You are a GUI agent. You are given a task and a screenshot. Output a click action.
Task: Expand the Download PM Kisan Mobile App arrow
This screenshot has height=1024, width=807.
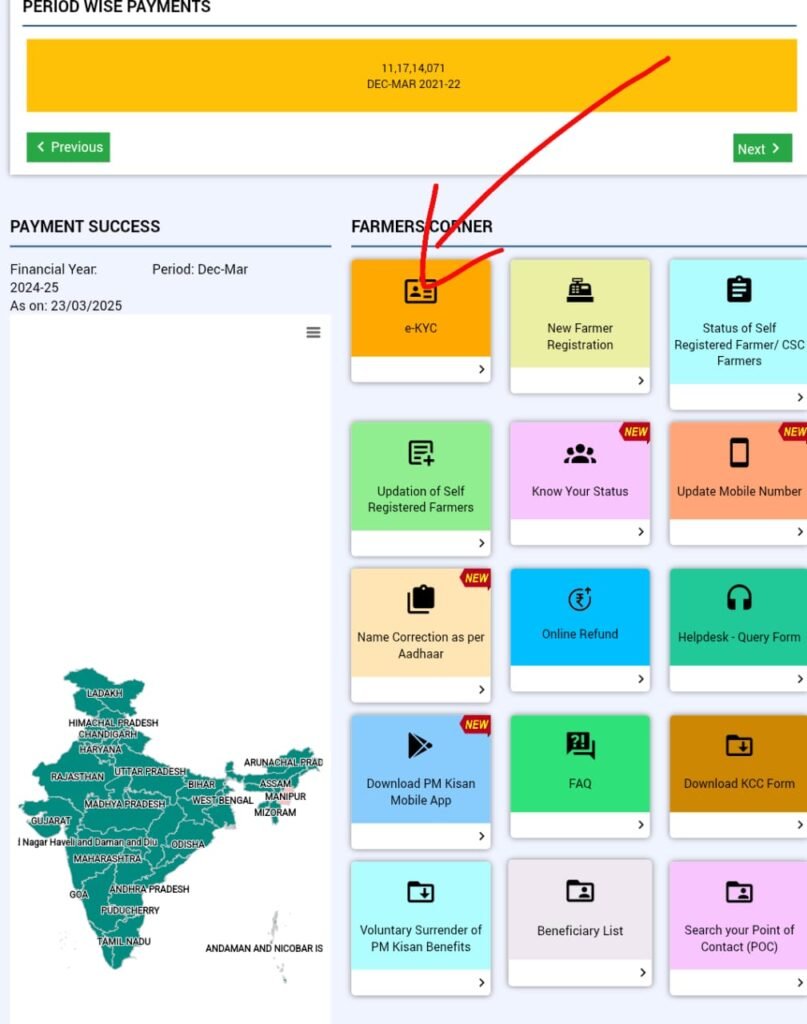pos(482,836)
